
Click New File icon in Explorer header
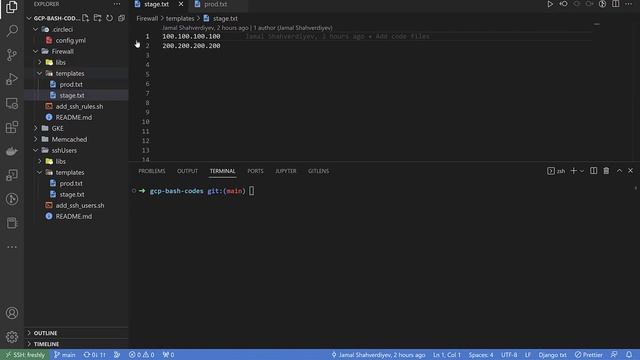(85, 18)
